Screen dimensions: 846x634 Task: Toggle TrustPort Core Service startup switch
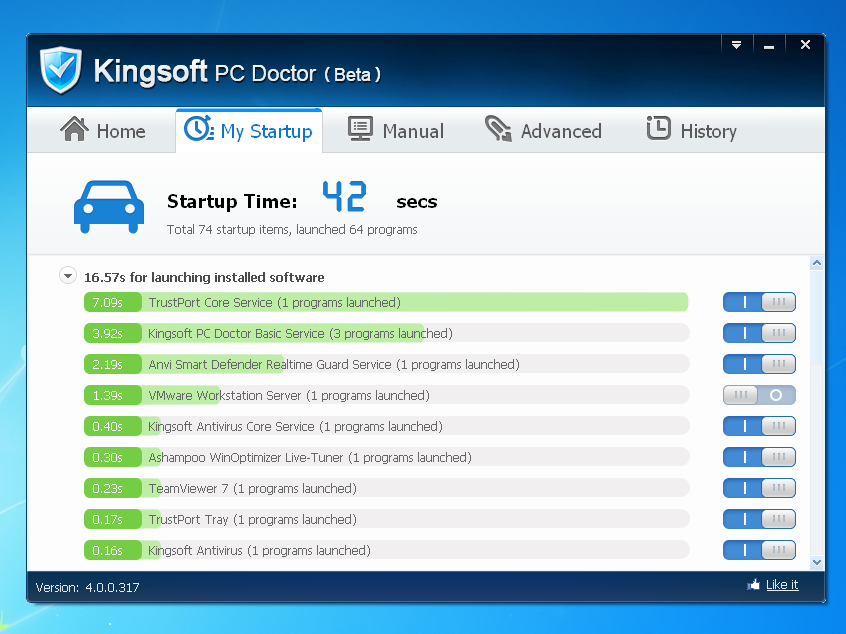coord(759,302)
